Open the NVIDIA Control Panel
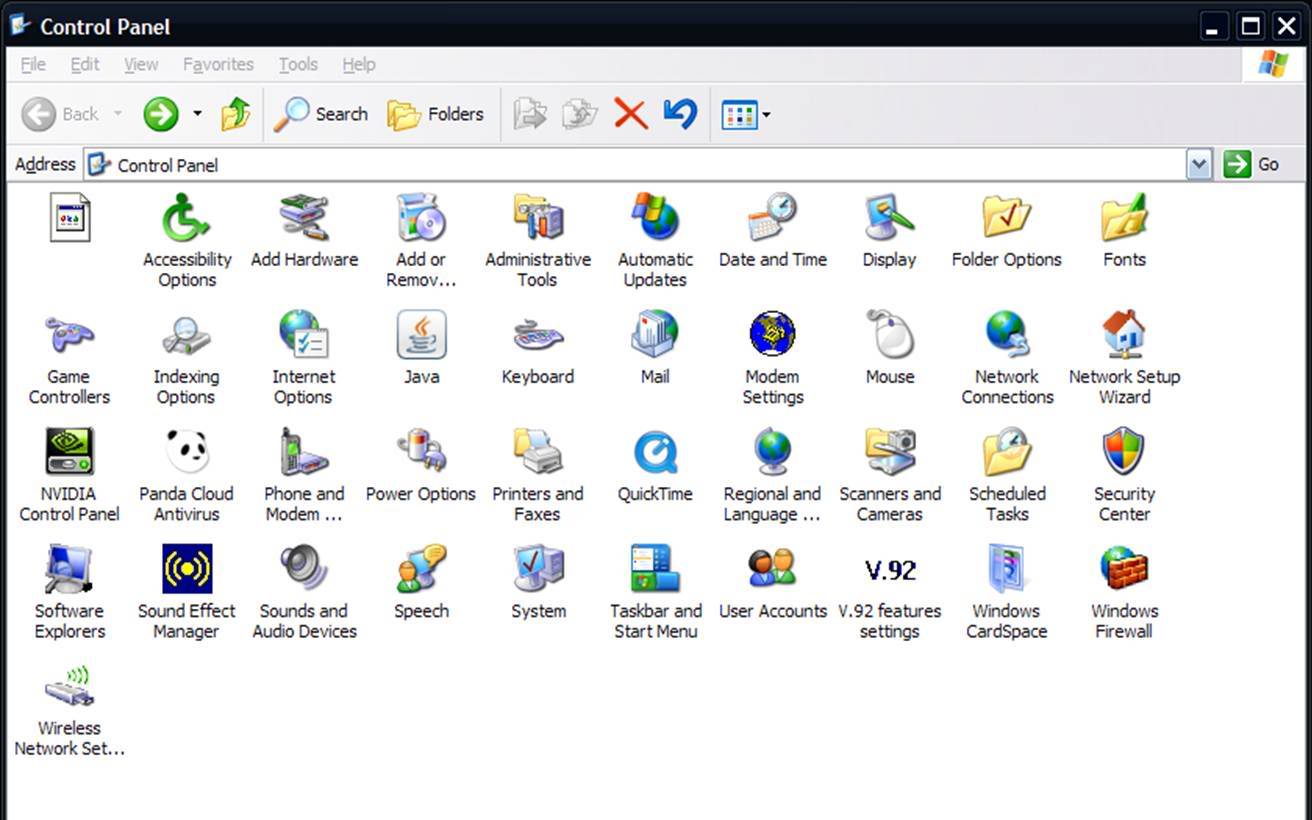This screenshot has height=820, width=1312. 69,452
